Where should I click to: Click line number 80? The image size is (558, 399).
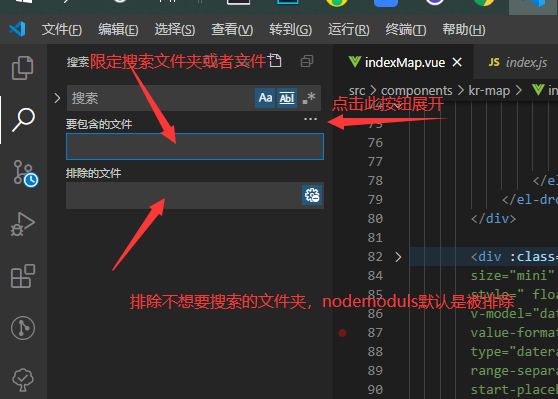pos(375,219)
